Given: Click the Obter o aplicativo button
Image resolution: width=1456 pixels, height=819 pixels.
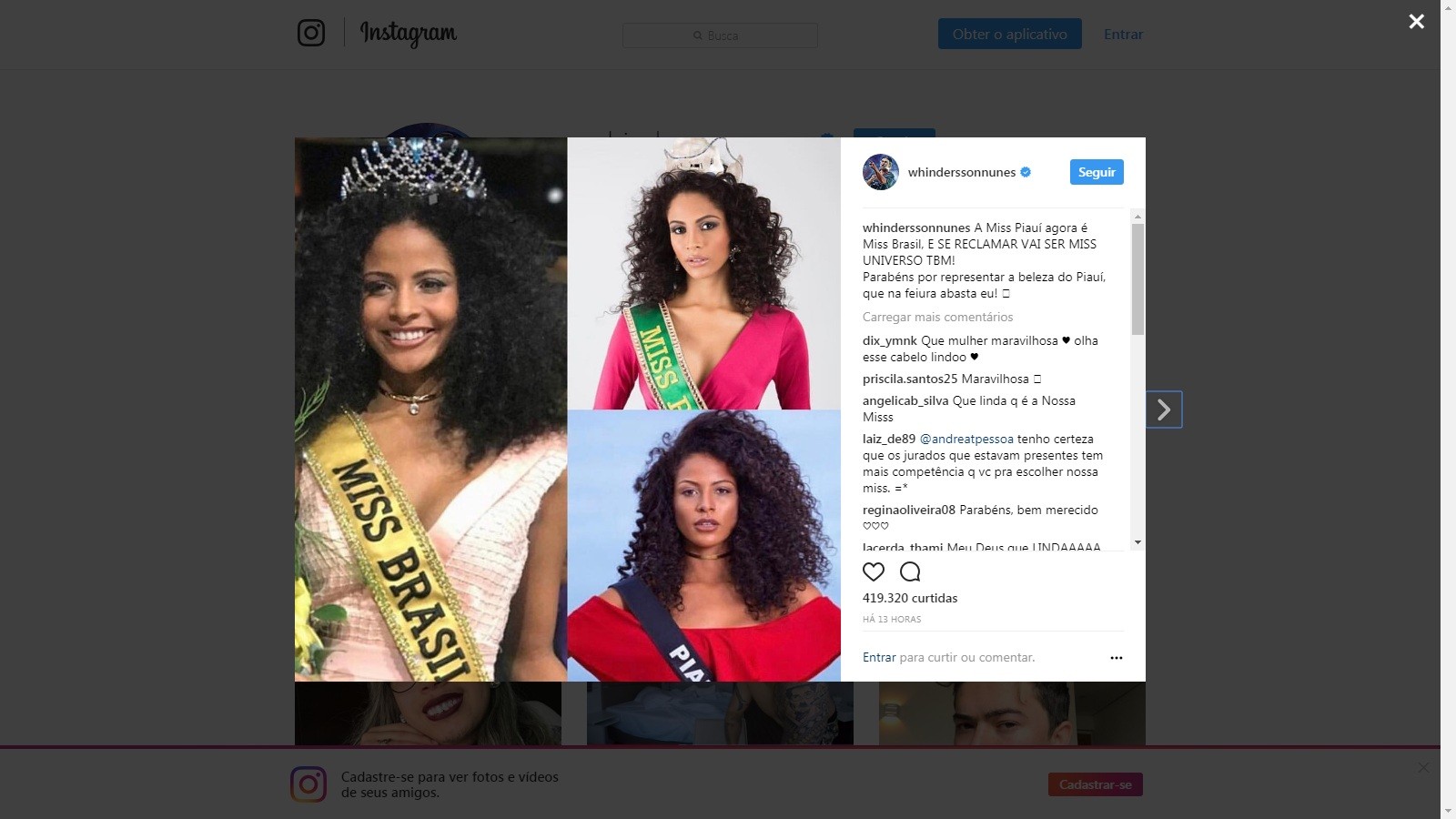Looking at the screenshot, I should pyautogui.click(x=1010, y=34).
